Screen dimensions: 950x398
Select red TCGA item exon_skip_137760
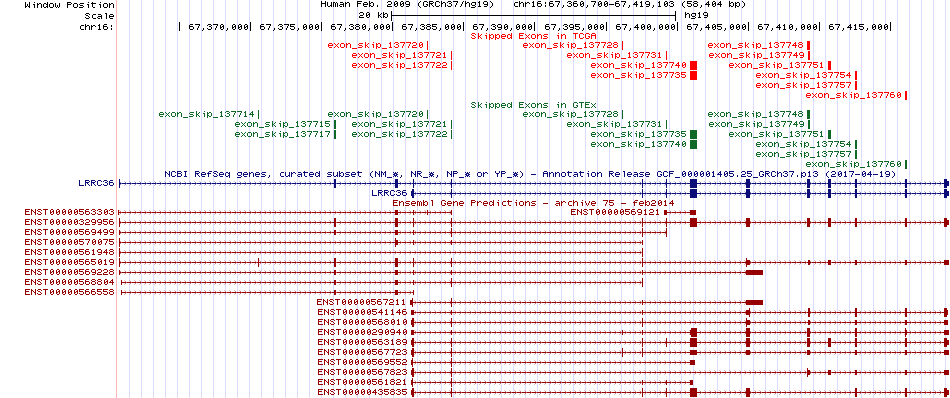854,95
